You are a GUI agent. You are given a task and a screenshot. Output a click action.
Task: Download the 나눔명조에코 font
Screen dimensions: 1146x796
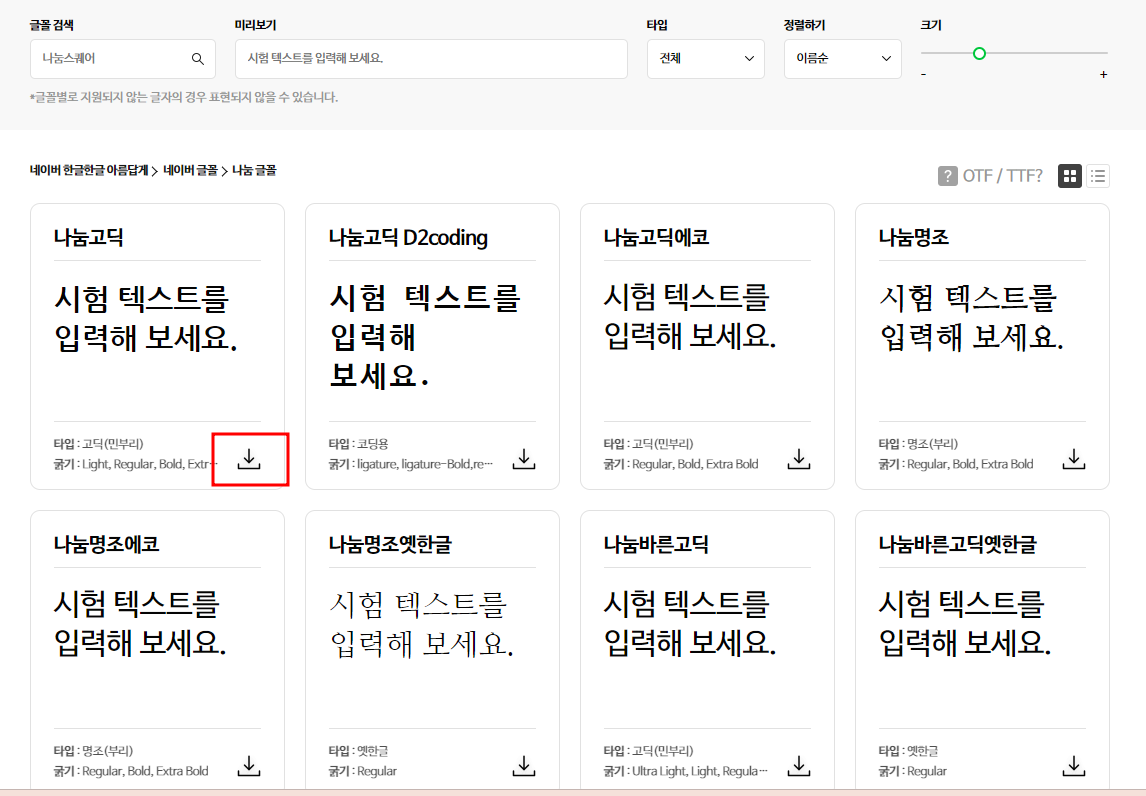pyautogui.click(x=248, y=765)
